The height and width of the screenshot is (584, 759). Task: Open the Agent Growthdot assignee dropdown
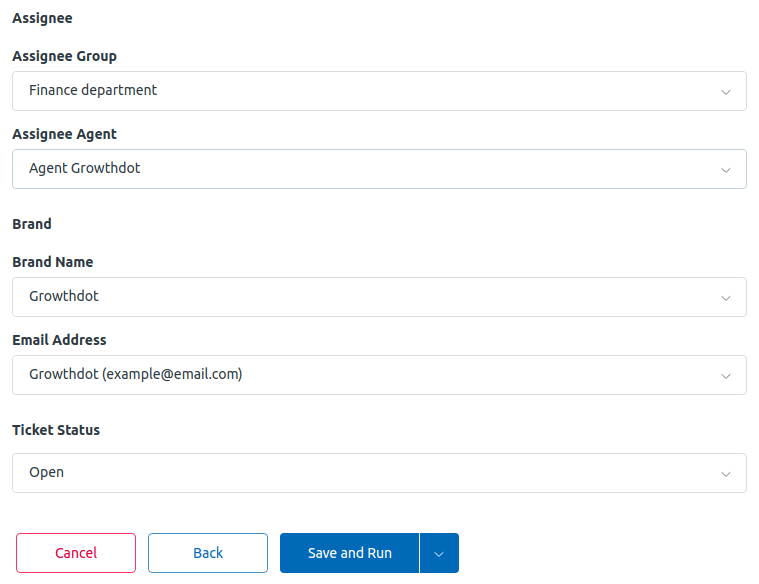point(379,169)
